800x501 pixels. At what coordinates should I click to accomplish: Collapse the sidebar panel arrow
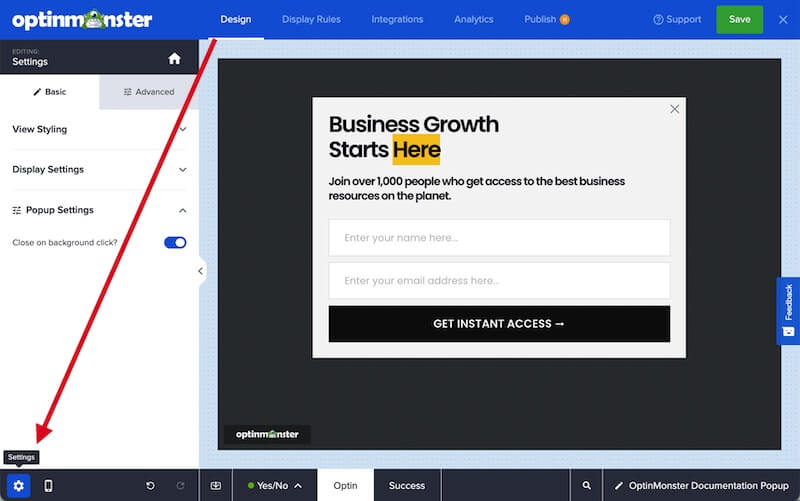click(201, 271)
